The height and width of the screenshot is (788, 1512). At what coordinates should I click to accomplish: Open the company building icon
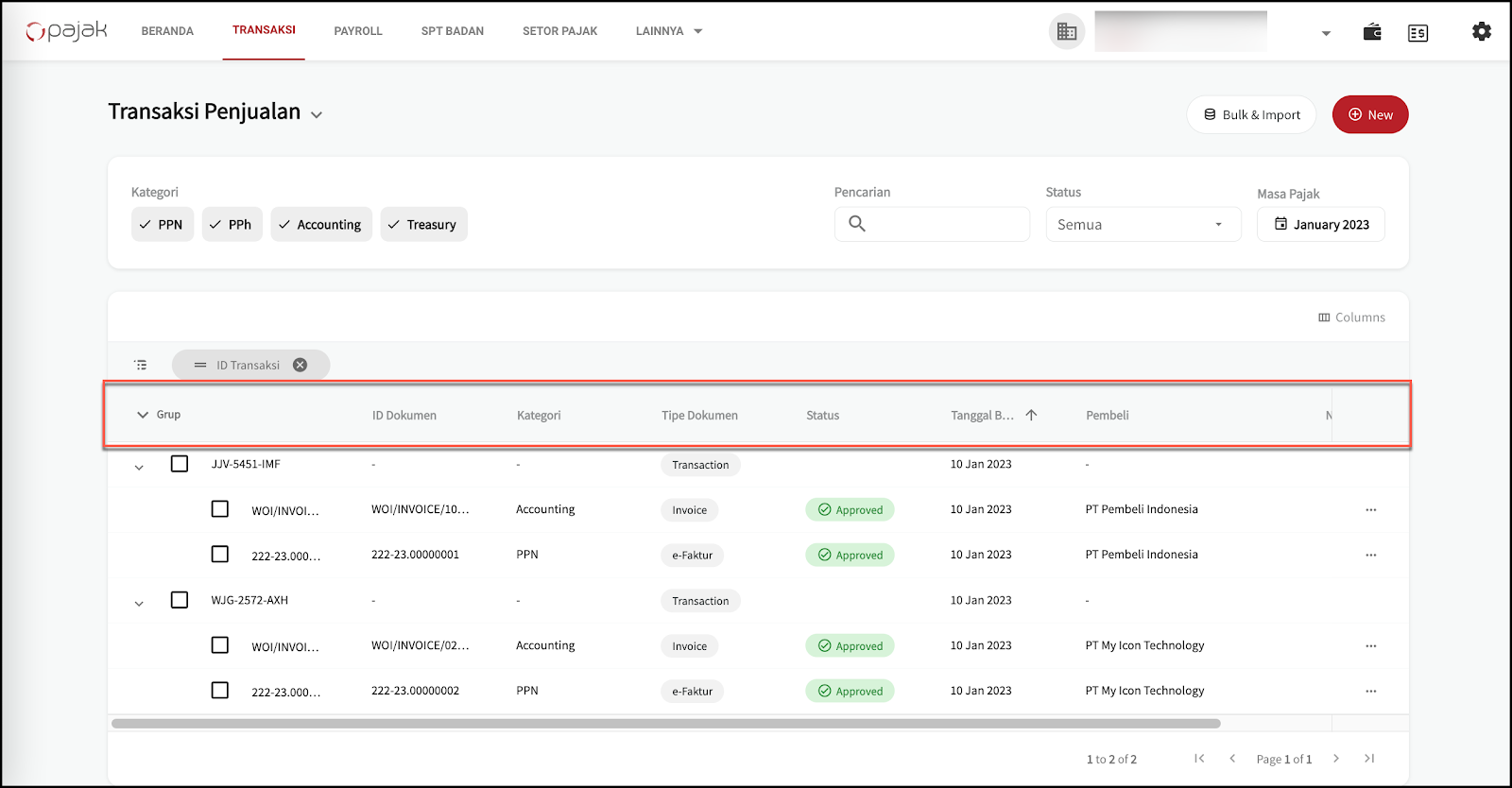click(1067, 31)
